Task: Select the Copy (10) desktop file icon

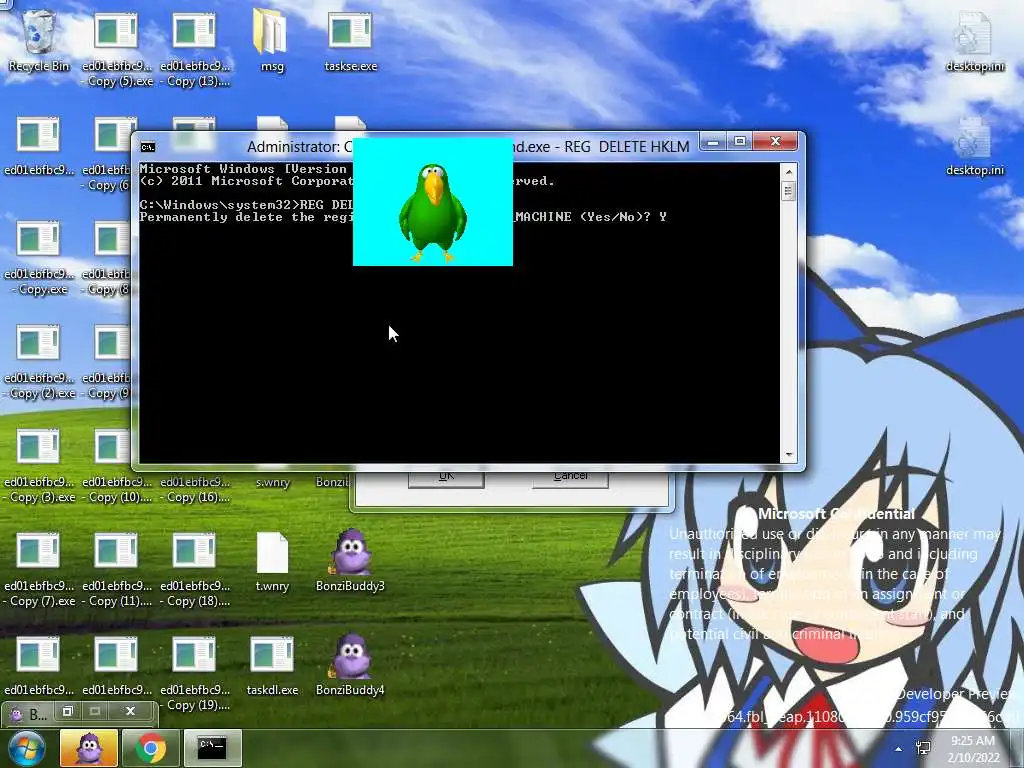Action: tap(117, 466)
